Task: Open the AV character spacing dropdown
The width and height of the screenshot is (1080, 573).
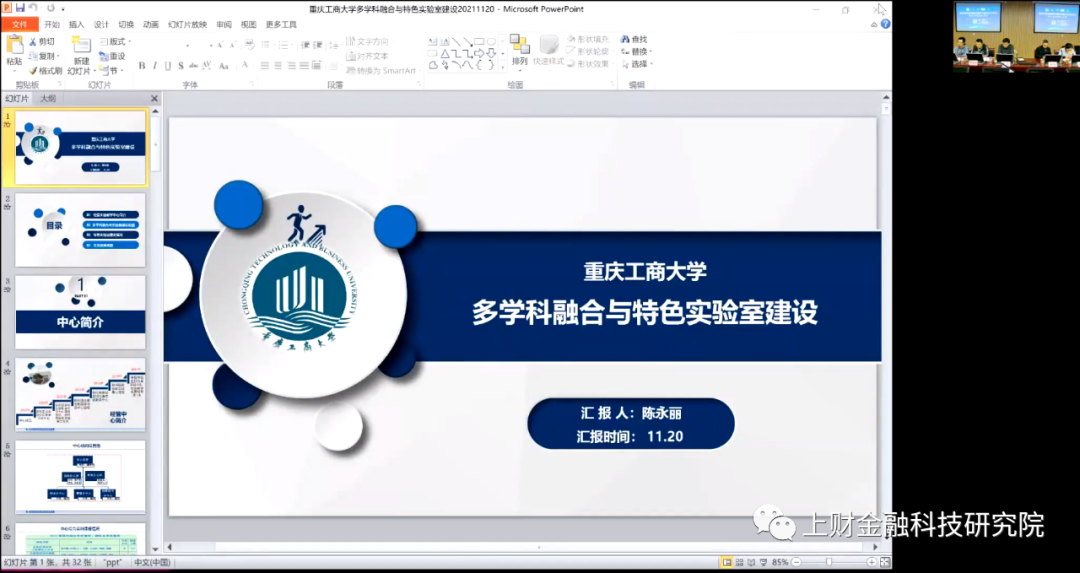Action: (x=207, y=66)
